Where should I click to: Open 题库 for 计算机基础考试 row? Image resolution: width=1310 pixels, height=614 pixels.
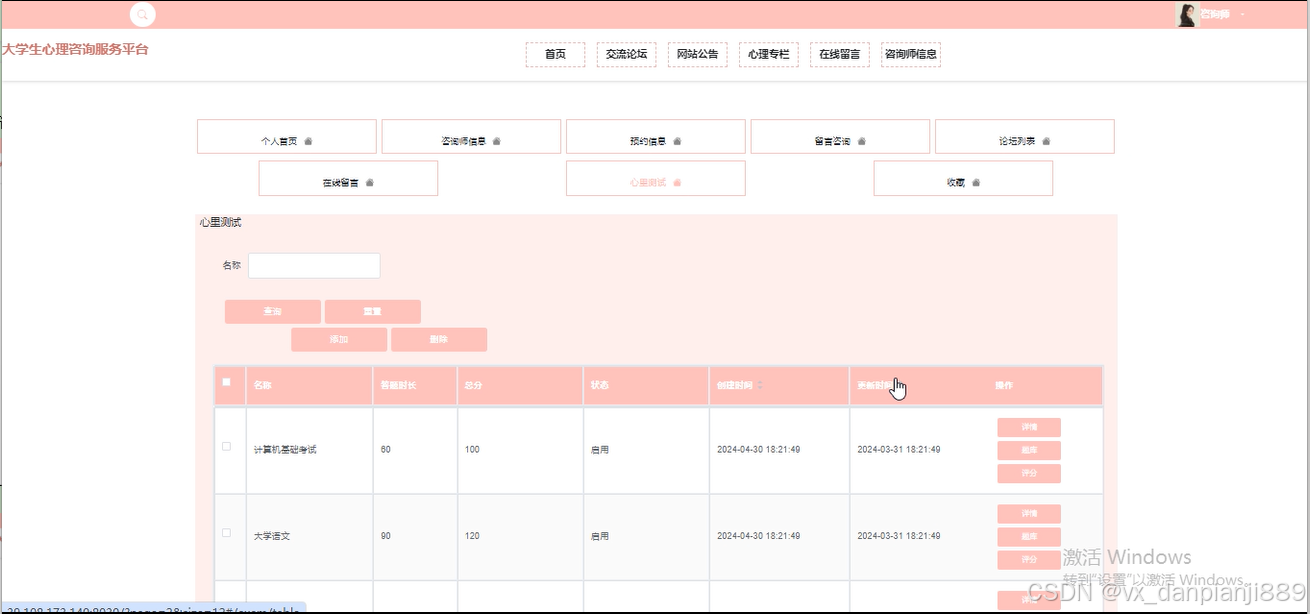click(x=1029, y=450)
